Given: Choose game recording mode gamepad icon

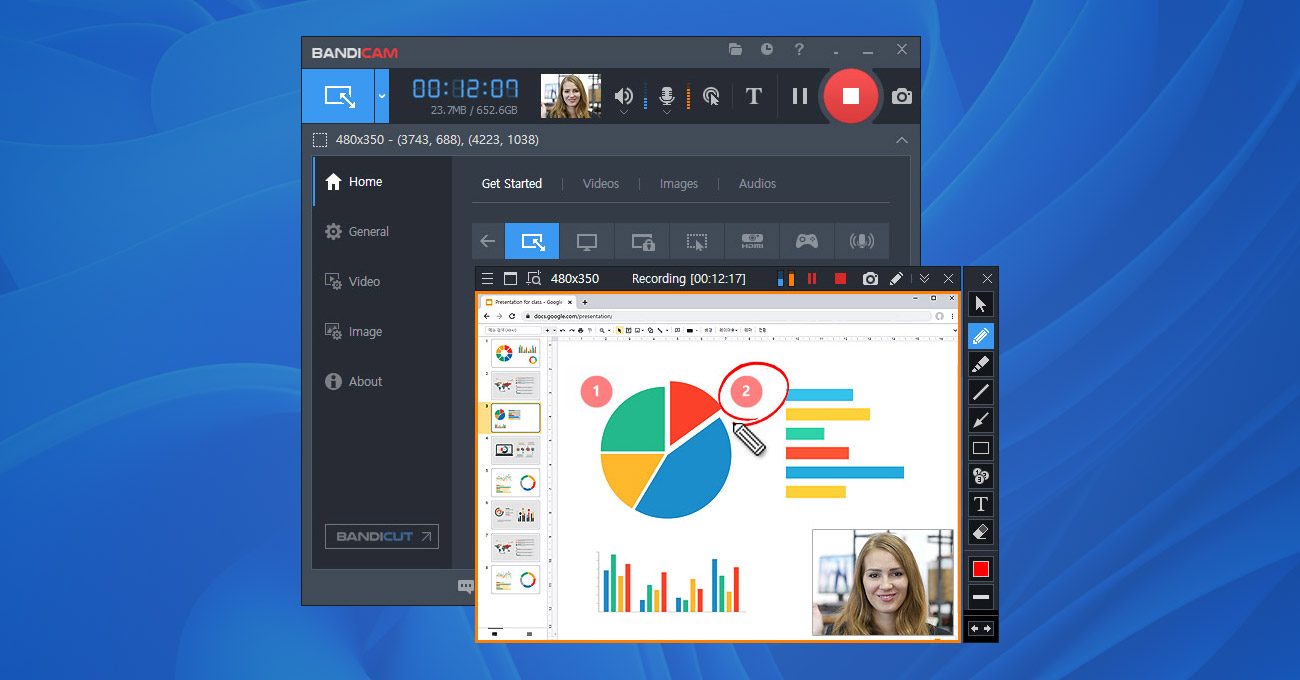Looking at the screenshot, I should (x=806, y=241).
